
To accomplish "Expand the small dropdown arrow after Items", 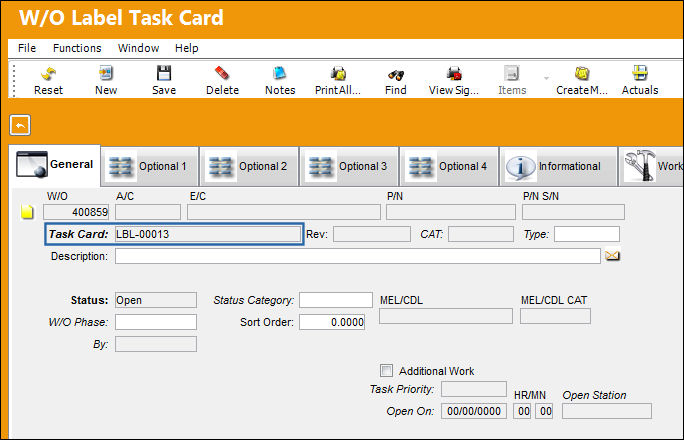I will (546, 78).
